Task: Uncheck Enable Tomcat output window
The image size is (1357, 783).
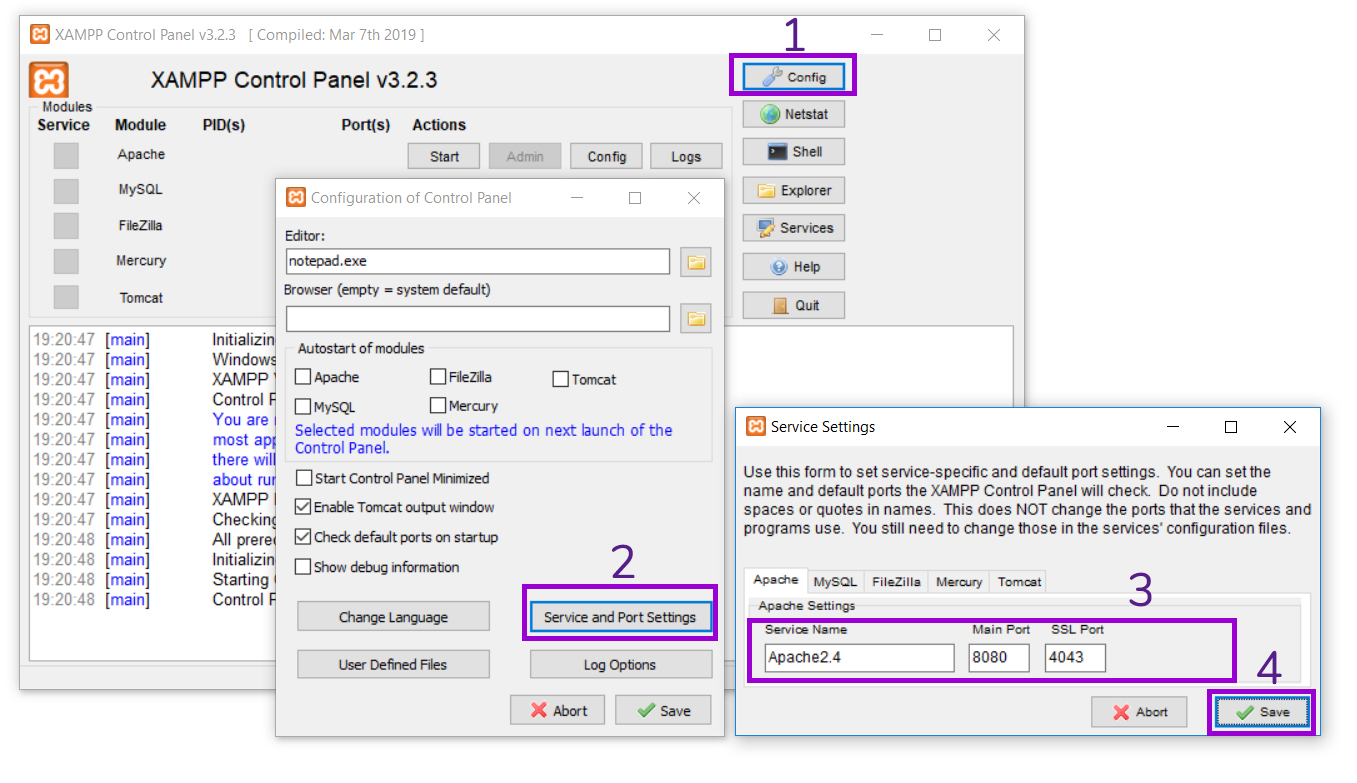Action: [x=303, y=507]
